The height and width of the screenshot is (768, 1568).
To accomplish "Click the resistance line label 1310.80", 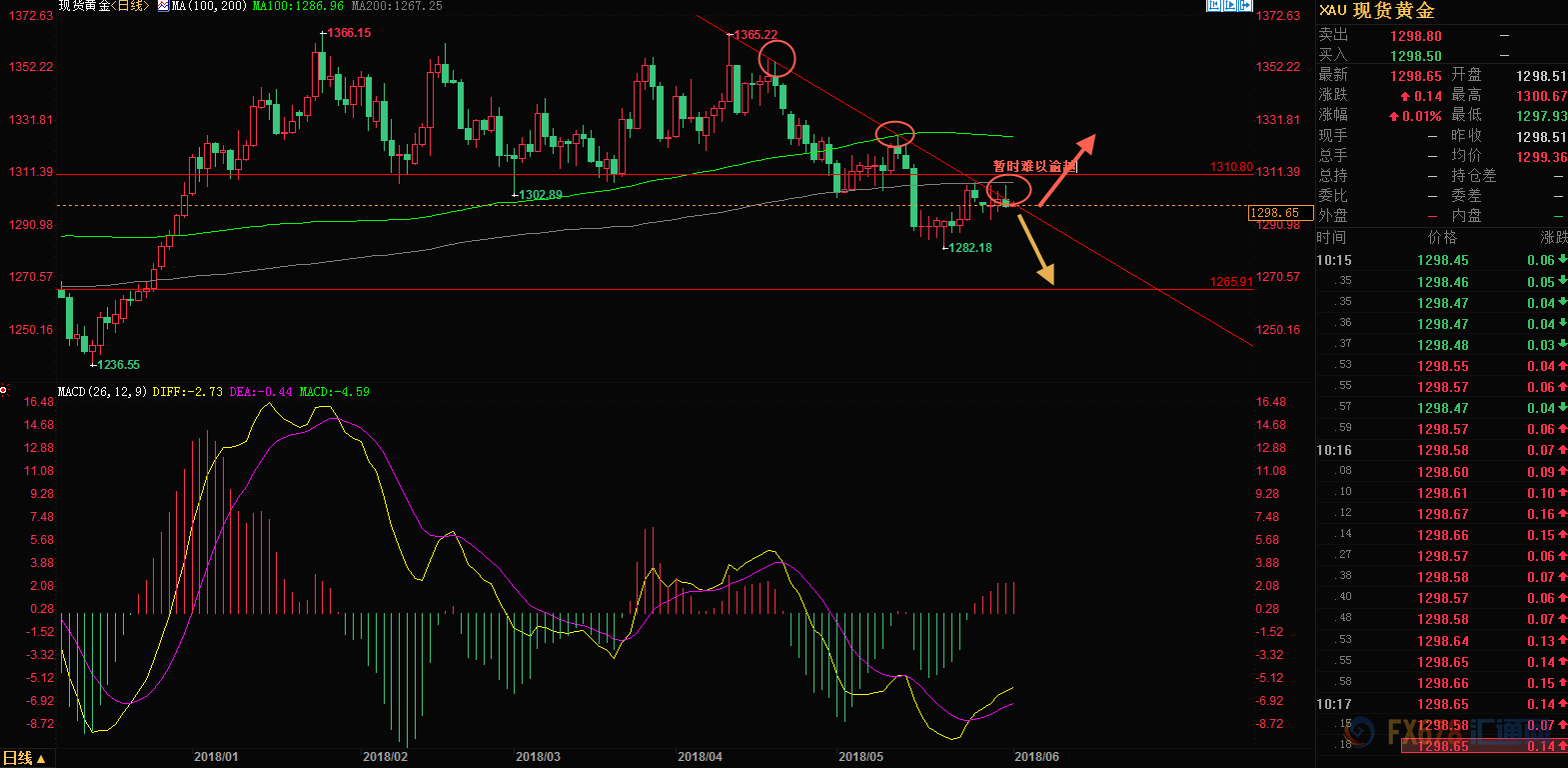I will [1231, 167].
